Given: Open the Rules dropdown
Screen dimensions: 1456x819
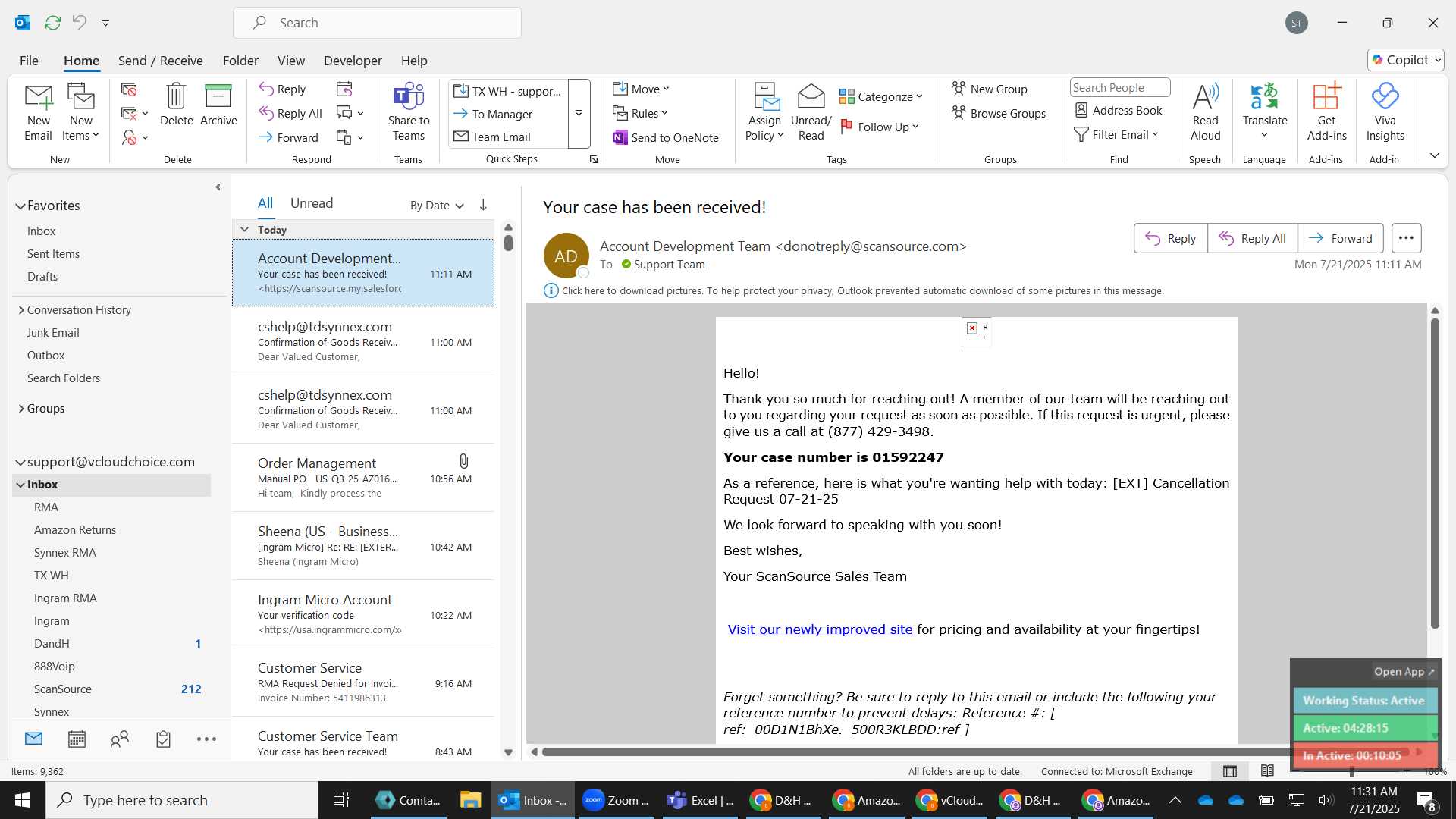Looking at the screenshot, I should [641, 113].
